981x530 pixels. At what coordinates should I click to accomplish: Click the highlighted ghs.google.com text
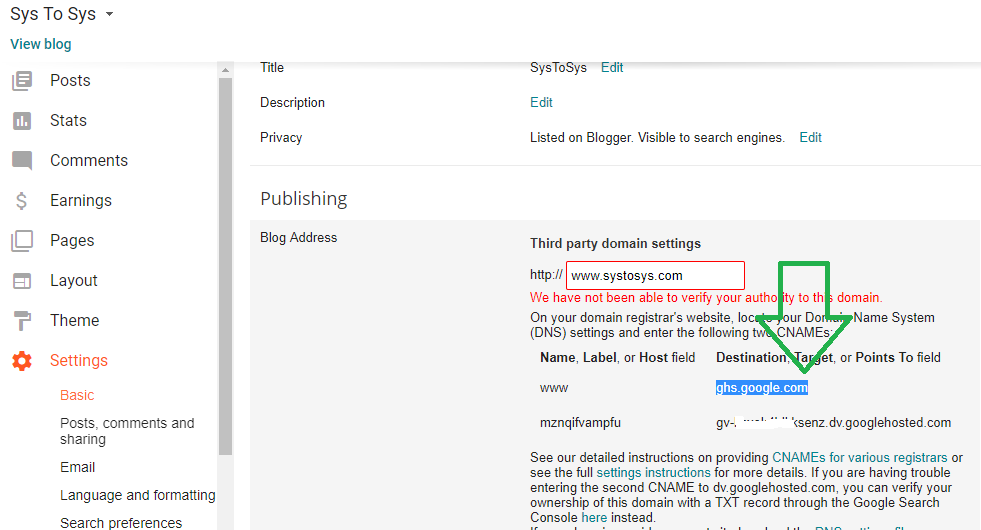click(x=761, y=388)
